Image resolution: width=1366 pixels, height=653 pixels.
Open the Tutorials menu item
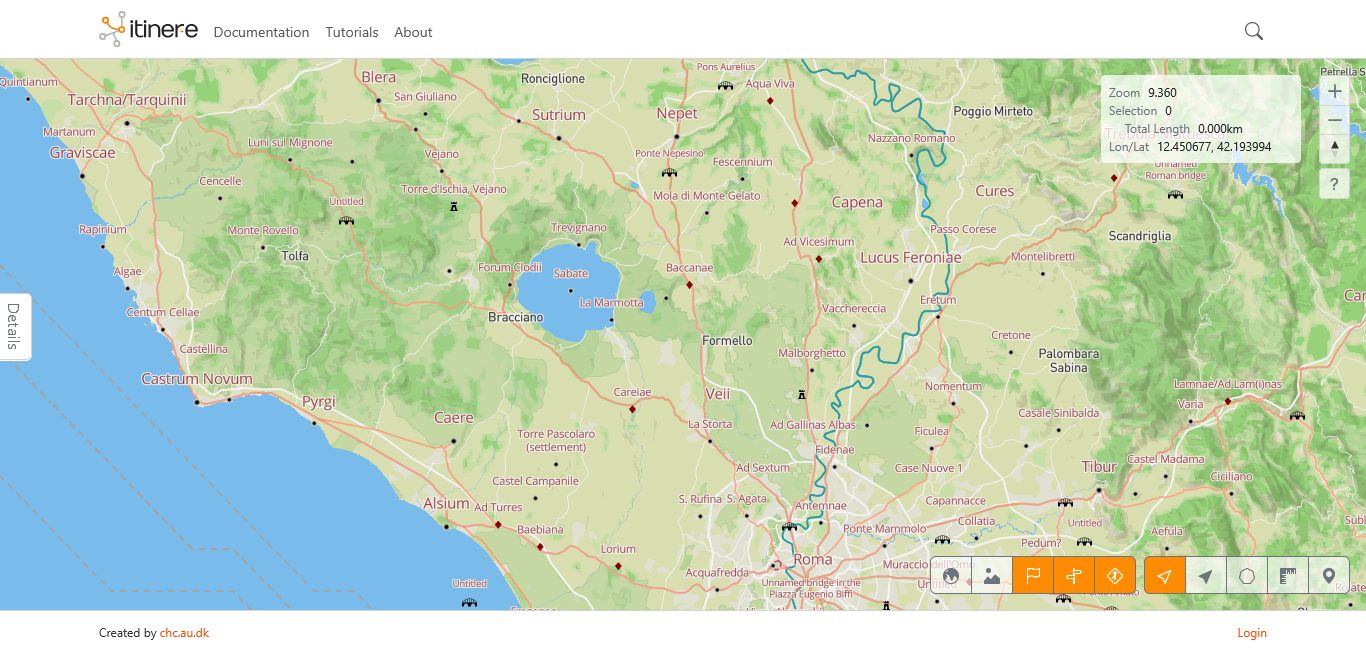(x=352, y=32)
